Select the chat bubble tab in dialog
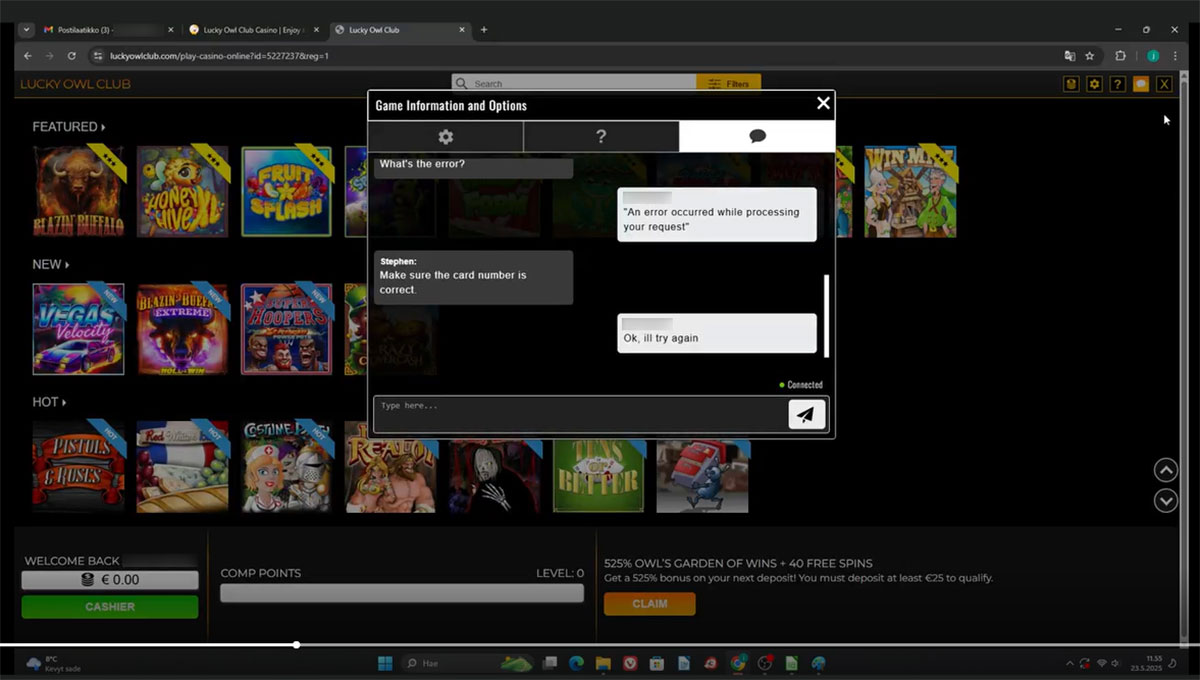This screenshot has width=1200, height=680. click(757, 137)
